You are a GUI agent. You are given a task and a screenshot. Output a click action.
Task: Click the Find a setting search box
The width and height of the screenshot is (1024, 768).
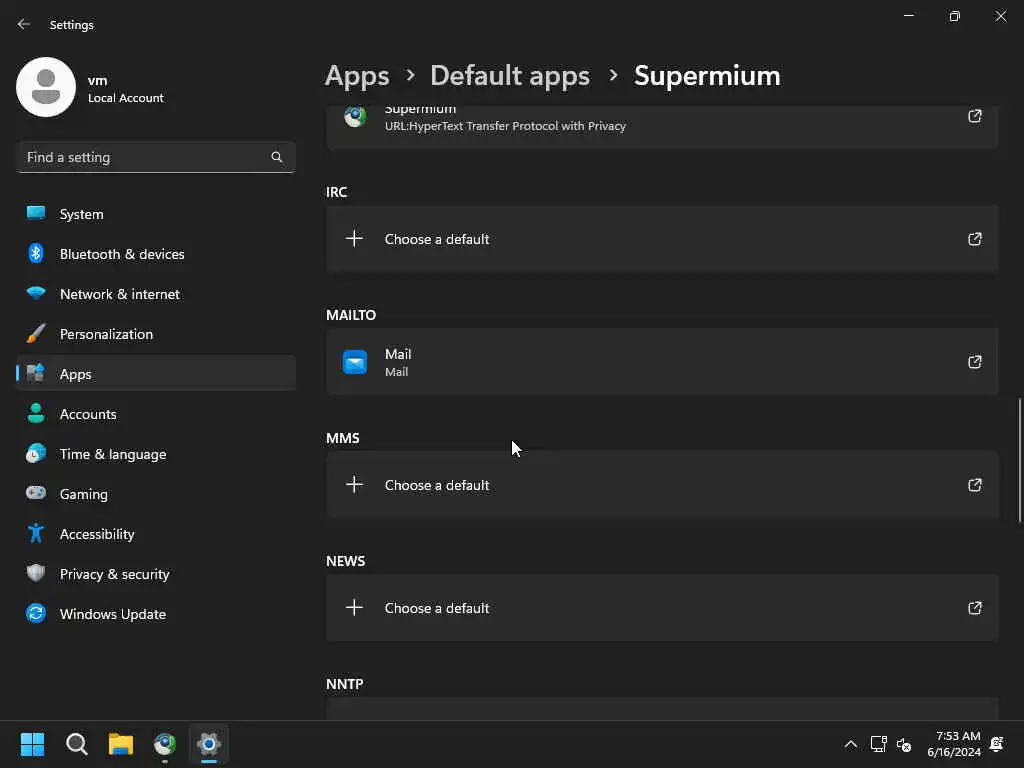145,157
